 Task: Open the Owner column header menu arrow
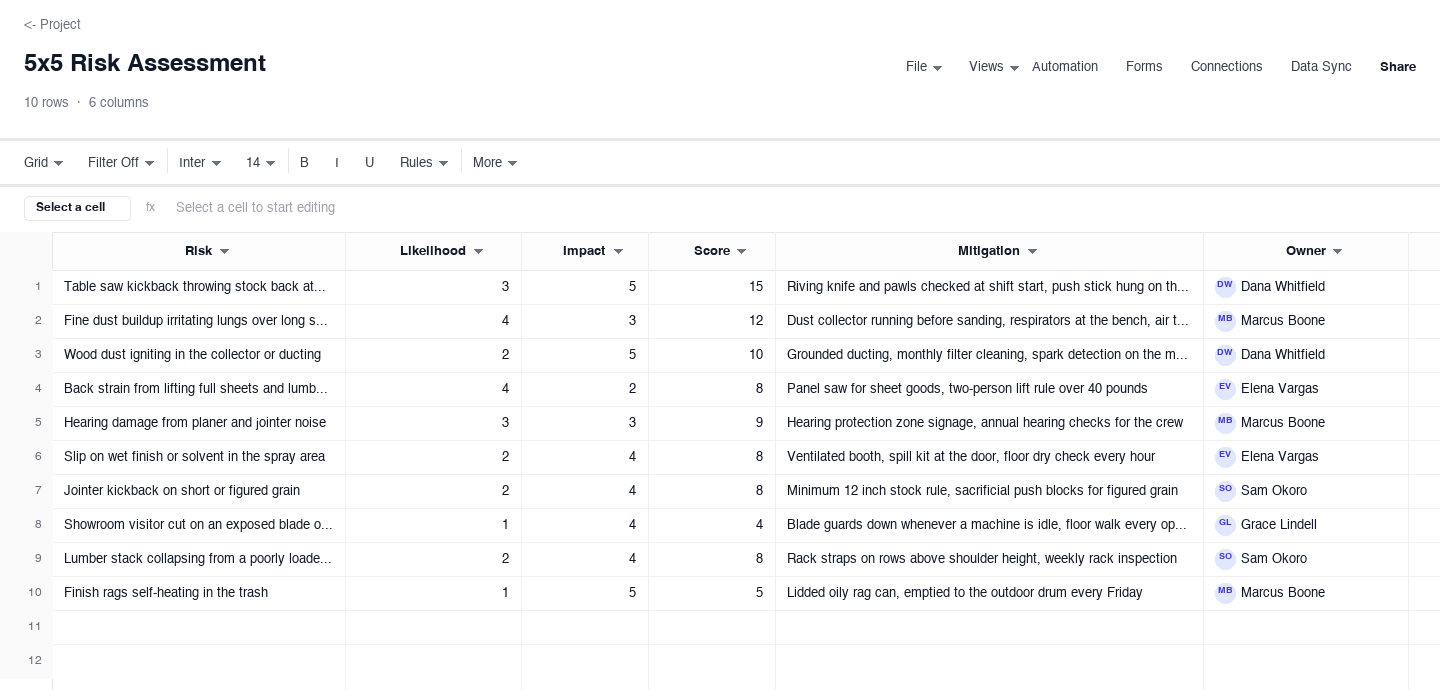click(1337, 252)
